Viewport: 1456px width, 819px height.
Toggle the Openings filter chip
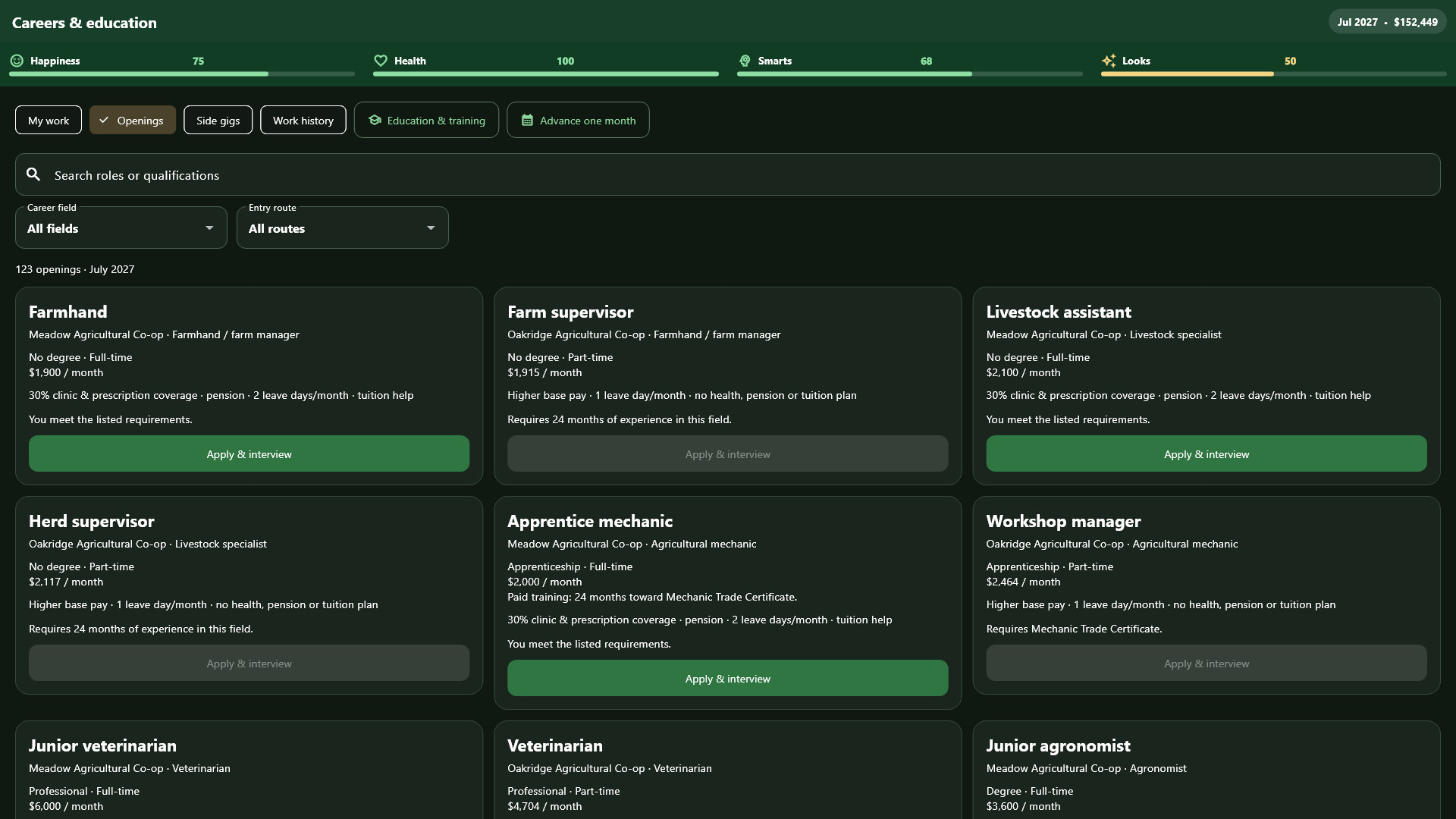(133, 120)
